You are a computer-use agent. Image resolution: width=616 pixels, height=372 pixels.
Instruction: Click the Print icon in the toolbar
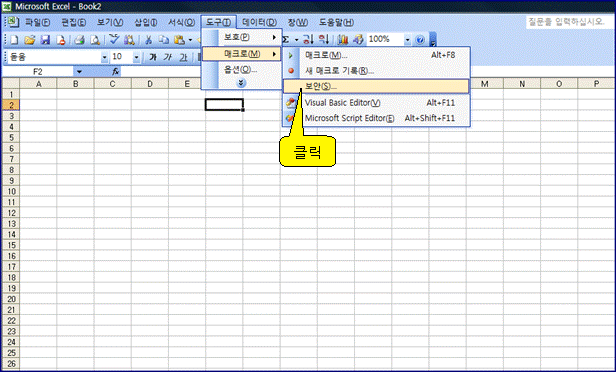pos(79,40)
